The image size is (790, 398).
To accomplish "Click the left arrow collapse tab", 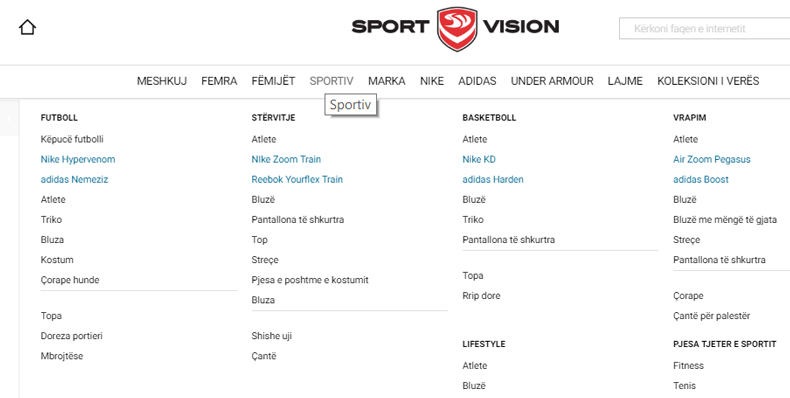I will (x=9, y=118).
